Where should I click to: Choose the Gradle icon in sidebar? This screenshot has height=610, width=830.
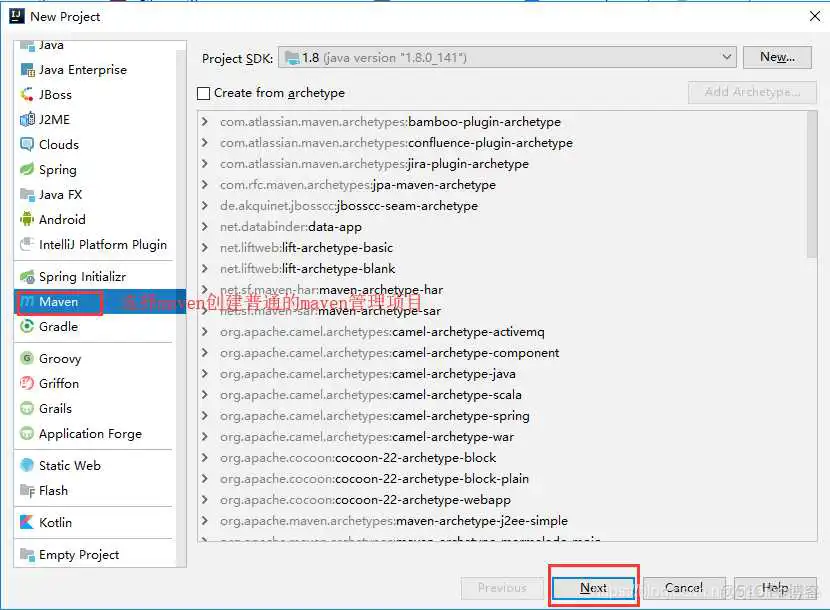coord(28,327)
